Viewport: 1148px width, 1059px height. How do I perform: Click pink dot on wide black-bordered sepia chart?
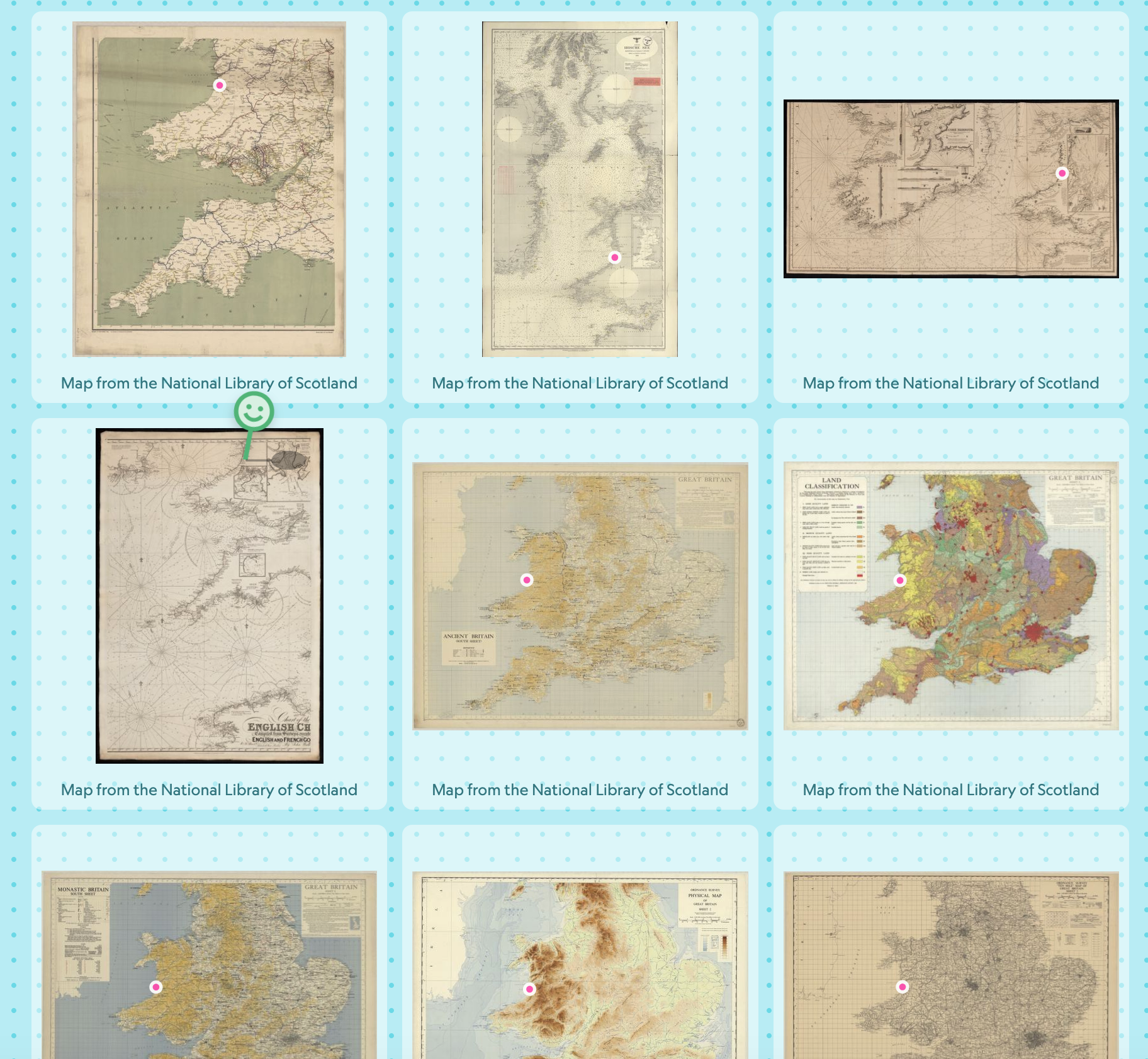[x=1062, y=173]
